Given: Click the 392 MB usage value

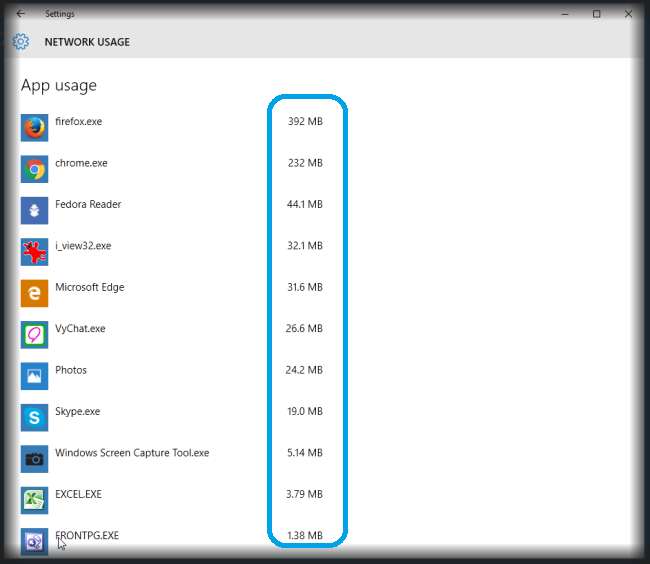Looking at the screenshot, I should coord(305,121).
